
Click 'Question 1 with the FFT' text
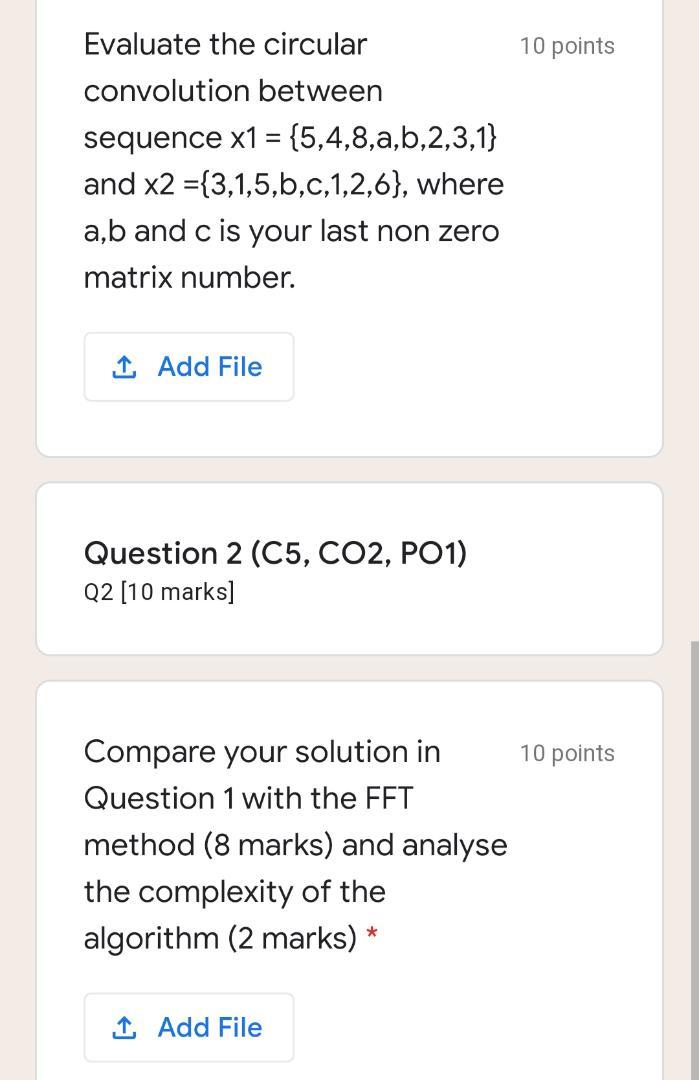tap(248, 799)
